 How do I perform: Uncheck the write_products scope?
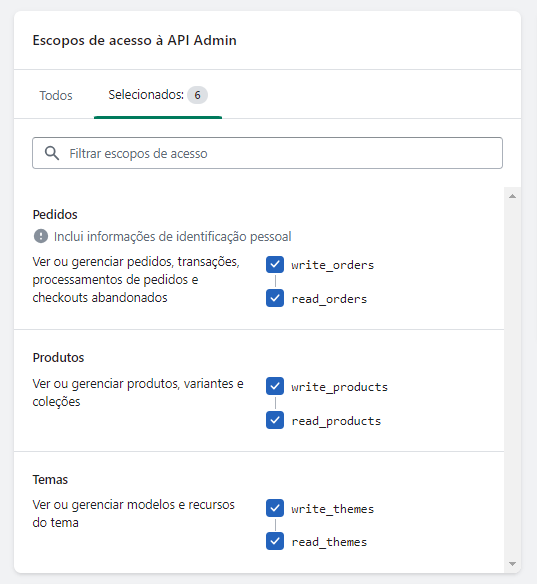(x=275, y=386)
